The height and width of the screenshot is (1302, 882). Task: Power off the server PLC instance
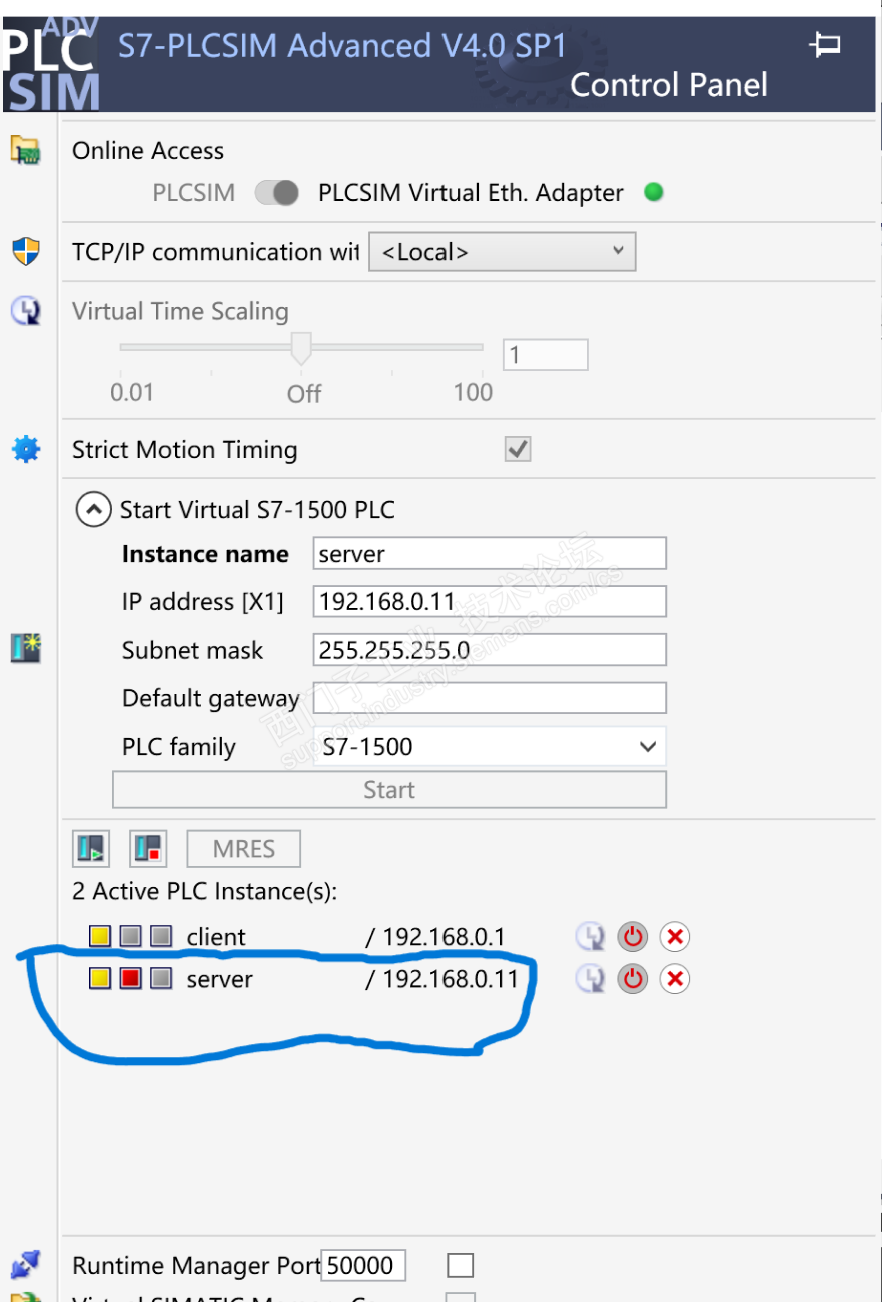[x=632, y=979]
